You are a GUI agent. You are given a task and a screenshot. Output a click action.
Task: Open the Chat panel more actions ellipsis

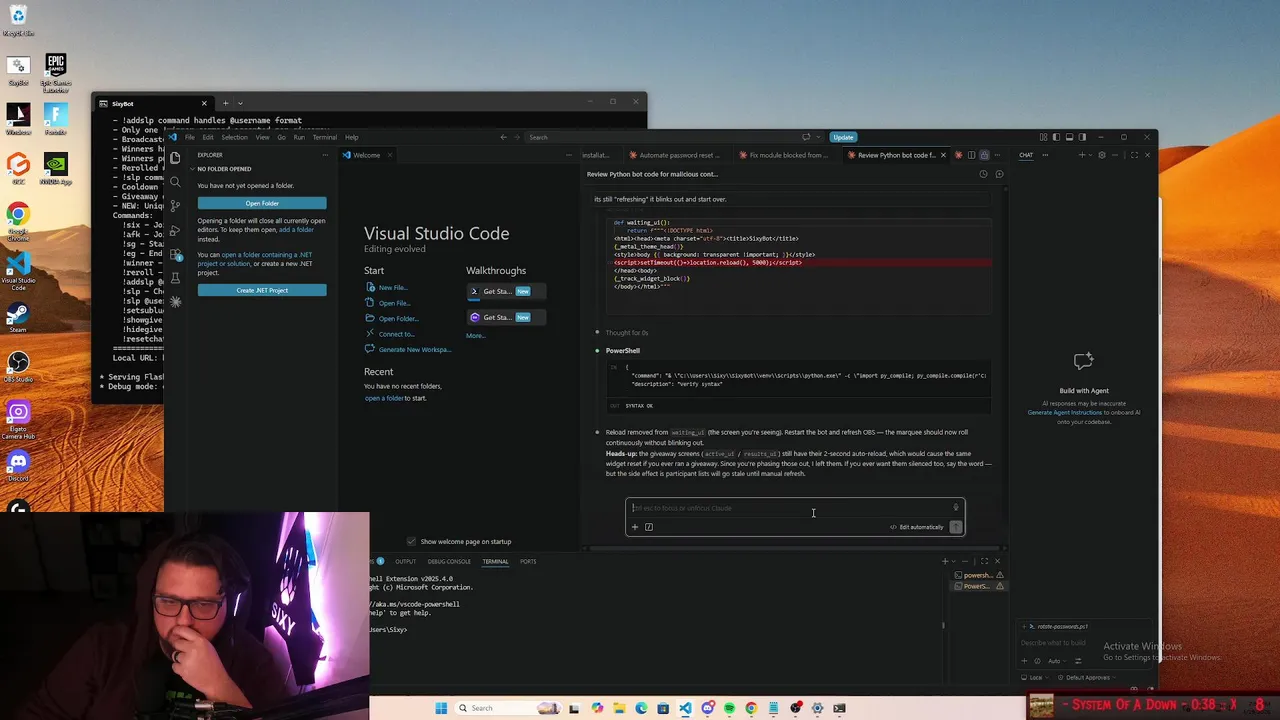point(1045,155)
